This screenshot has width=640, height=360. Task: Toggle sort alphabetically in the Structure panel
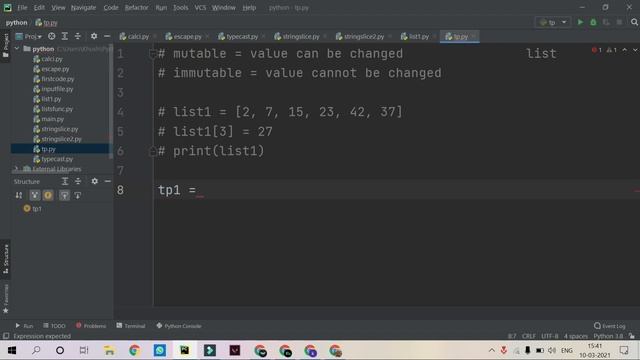(x=19, y=196)
